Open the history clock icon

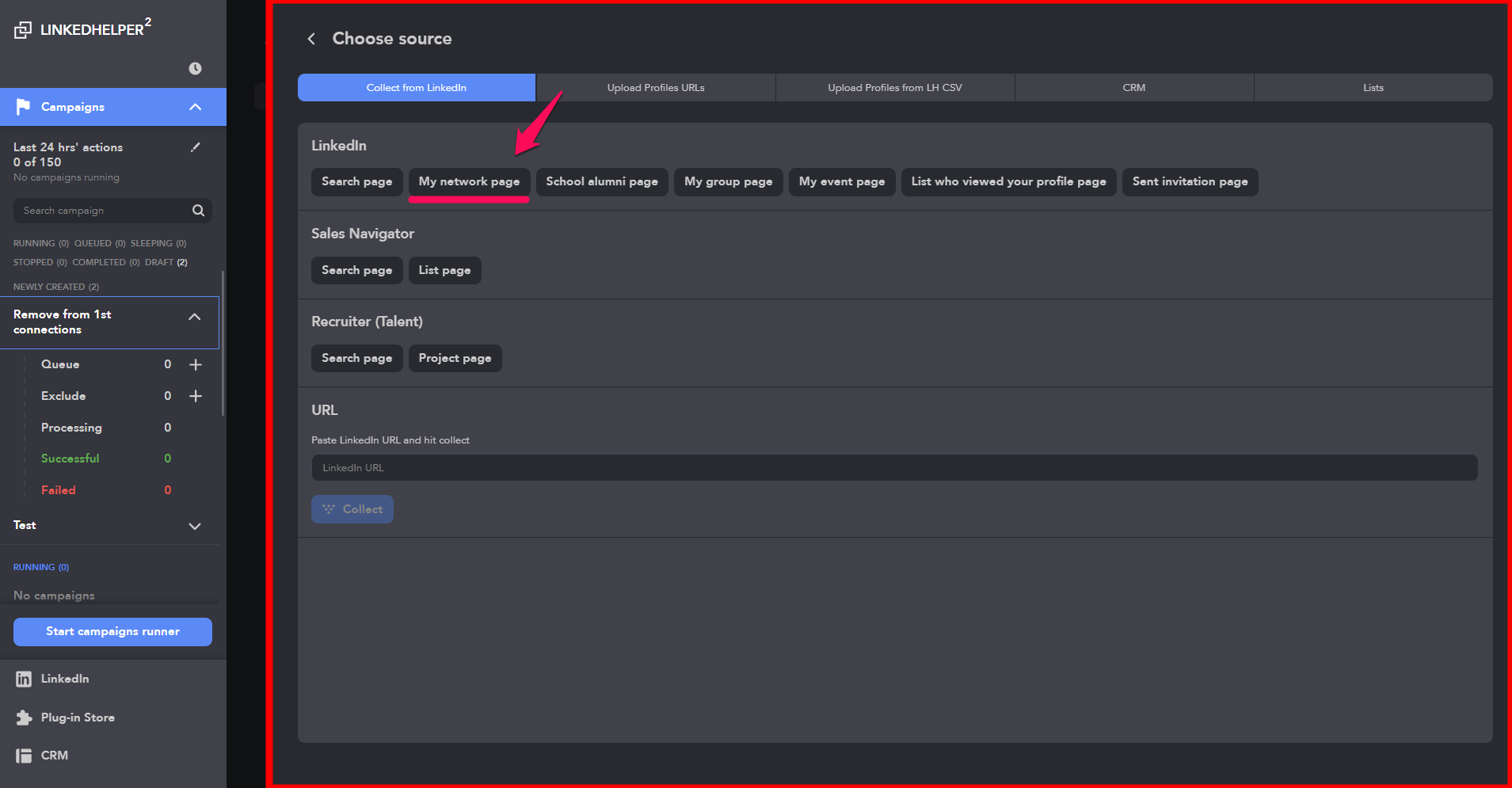point(195,68)
